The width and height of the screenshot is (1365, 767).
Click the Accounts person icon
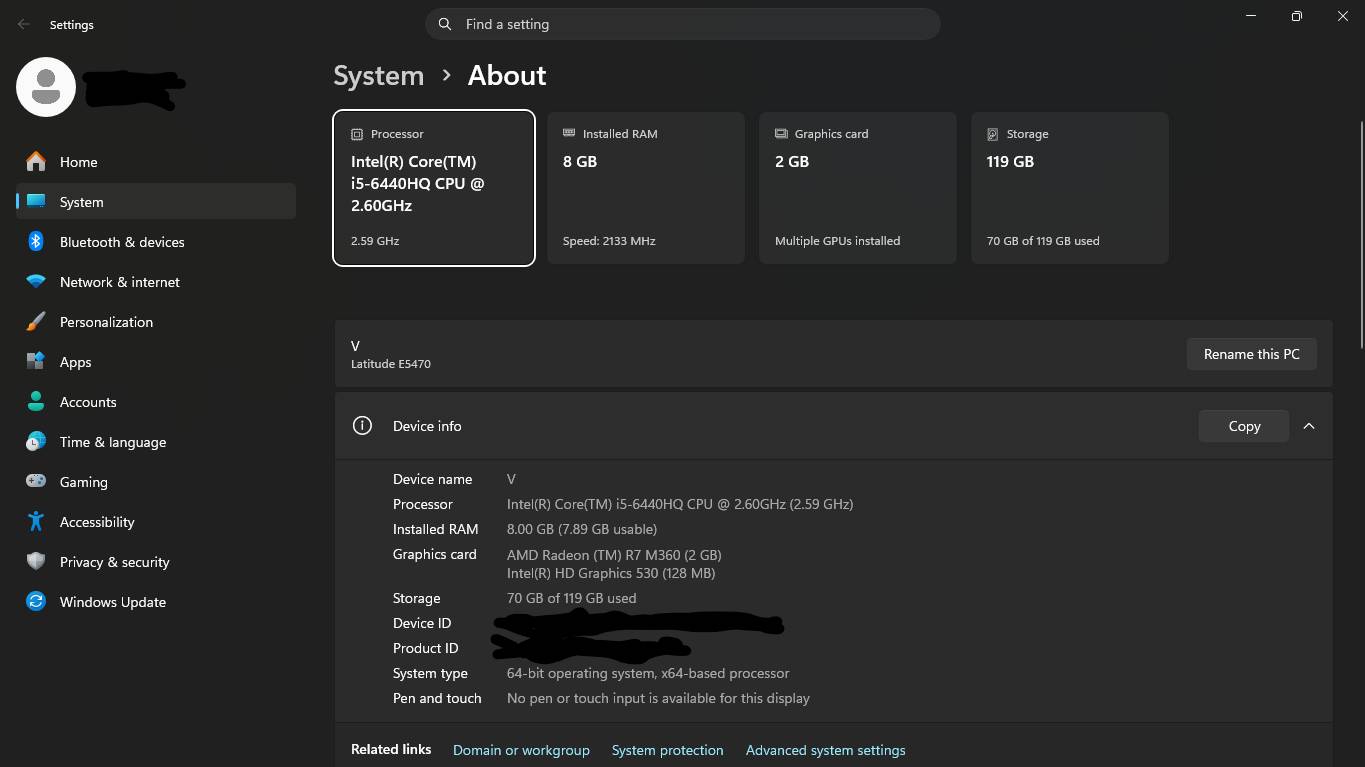(x=36, y=401)
